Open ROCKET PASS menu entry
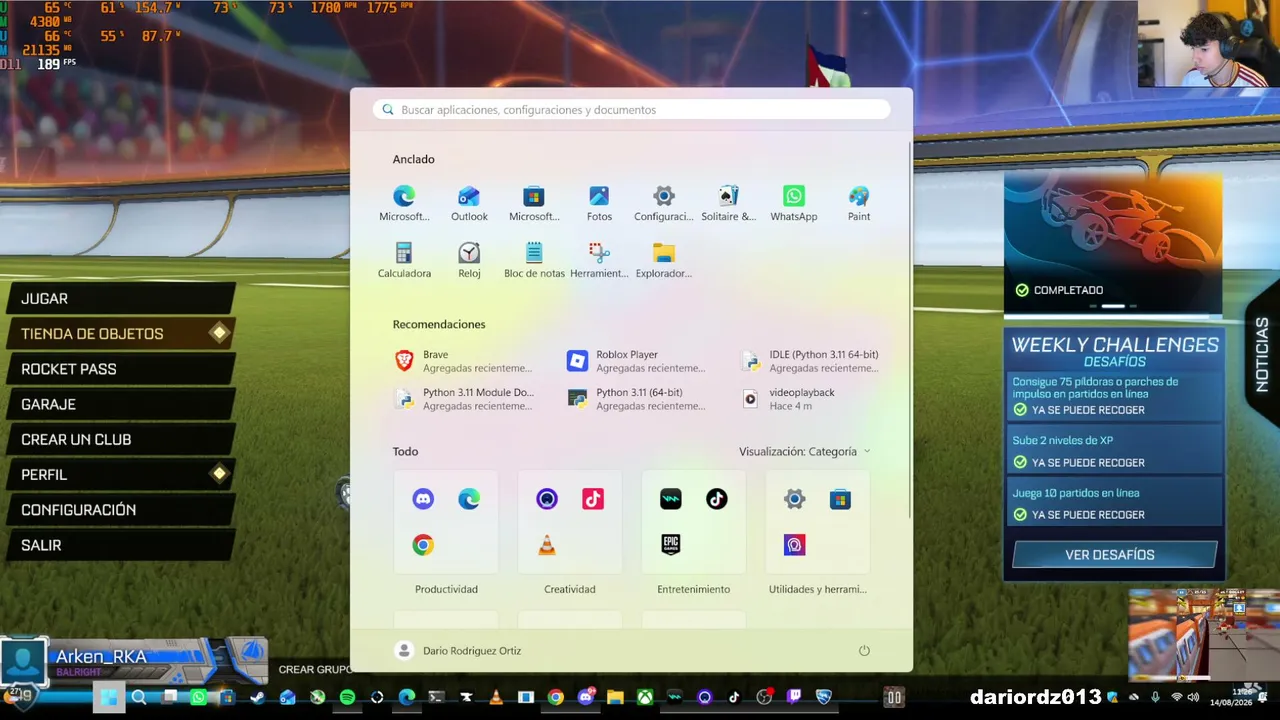The height and width of the screenshot is (720, 1280). 120,369
